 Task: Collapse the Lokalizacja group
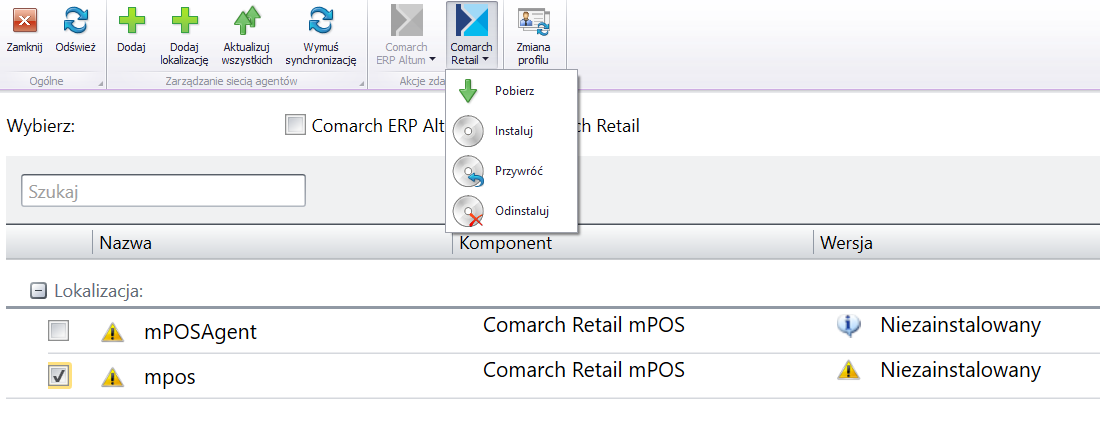38,291
